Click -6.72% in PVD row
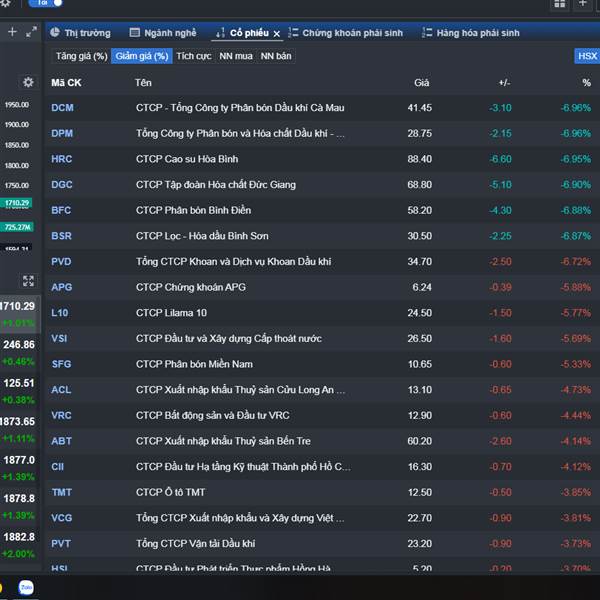Screen dimensions: 600x600 [x=576, y=262]
